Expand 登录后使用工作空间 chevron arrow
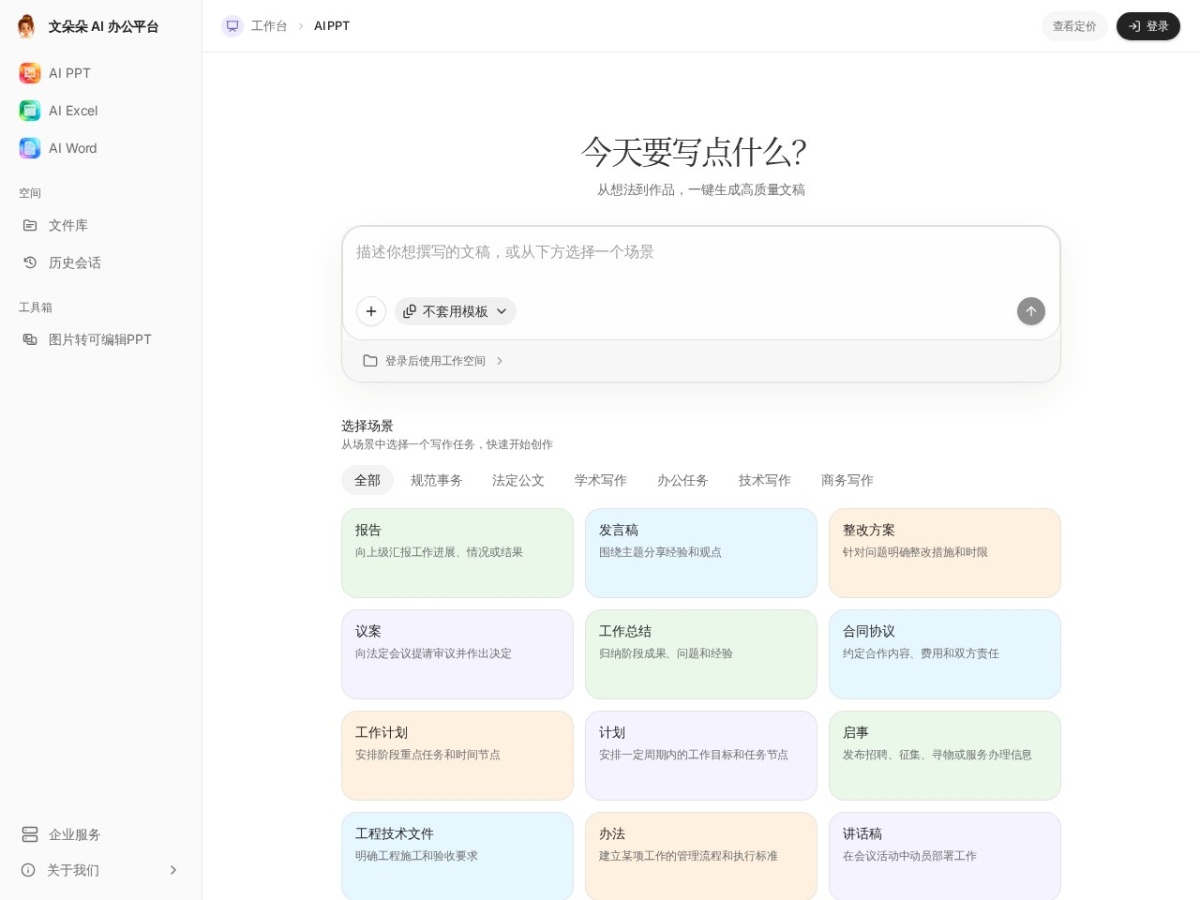1200x900 pixels. coord(500,361)
